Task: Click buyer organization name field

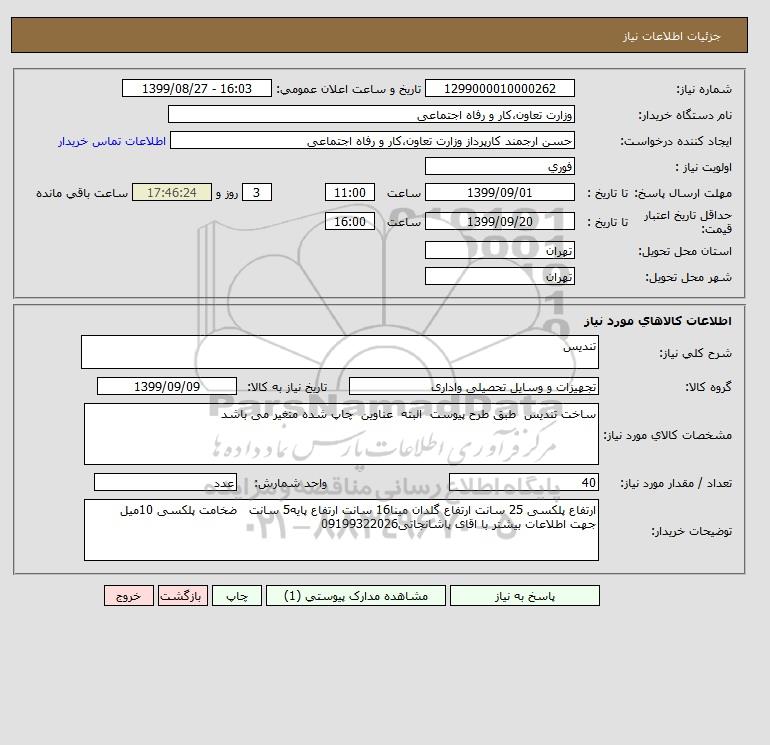Action: 371,114
